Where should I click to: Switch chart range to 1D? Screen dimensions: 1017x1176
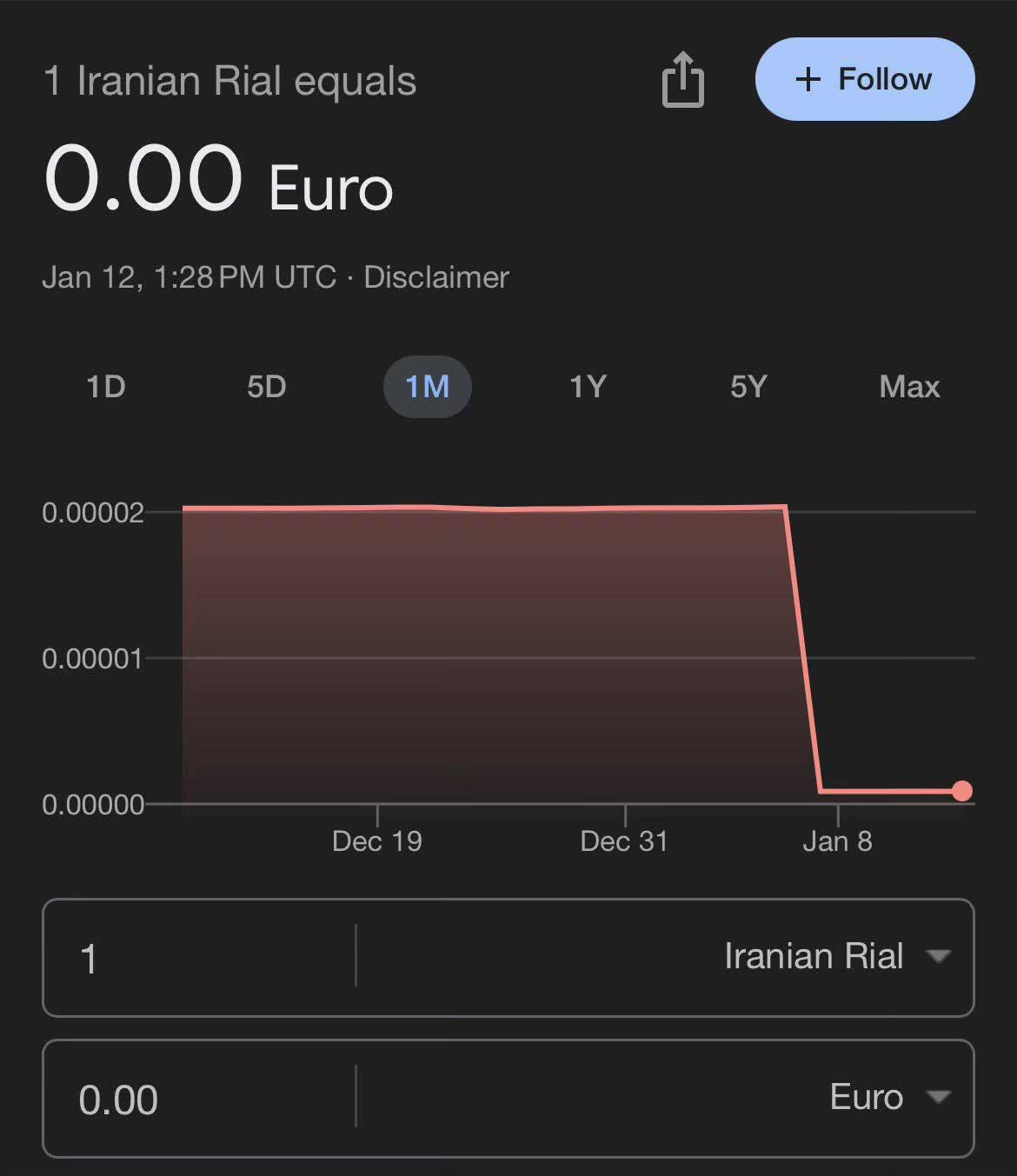(x=106, y=386)
